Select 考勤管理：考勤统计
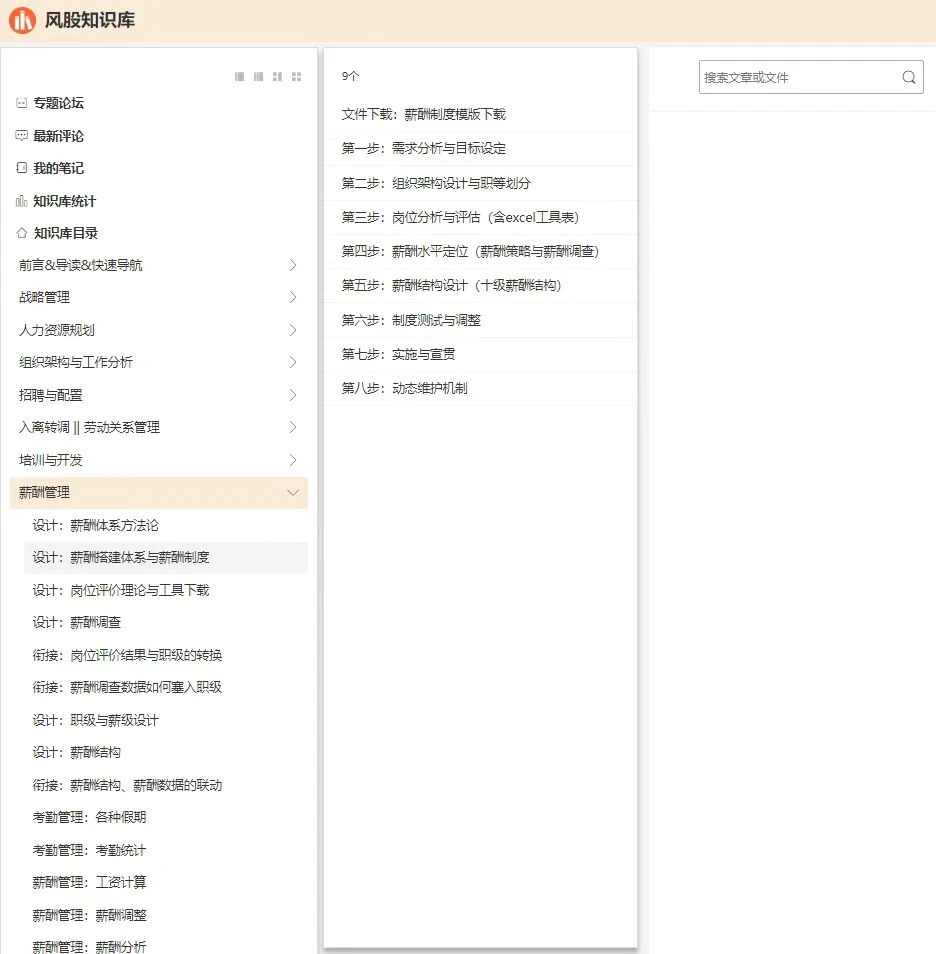The width and height of the screenshot is (936, 954). tap(89, 851)
